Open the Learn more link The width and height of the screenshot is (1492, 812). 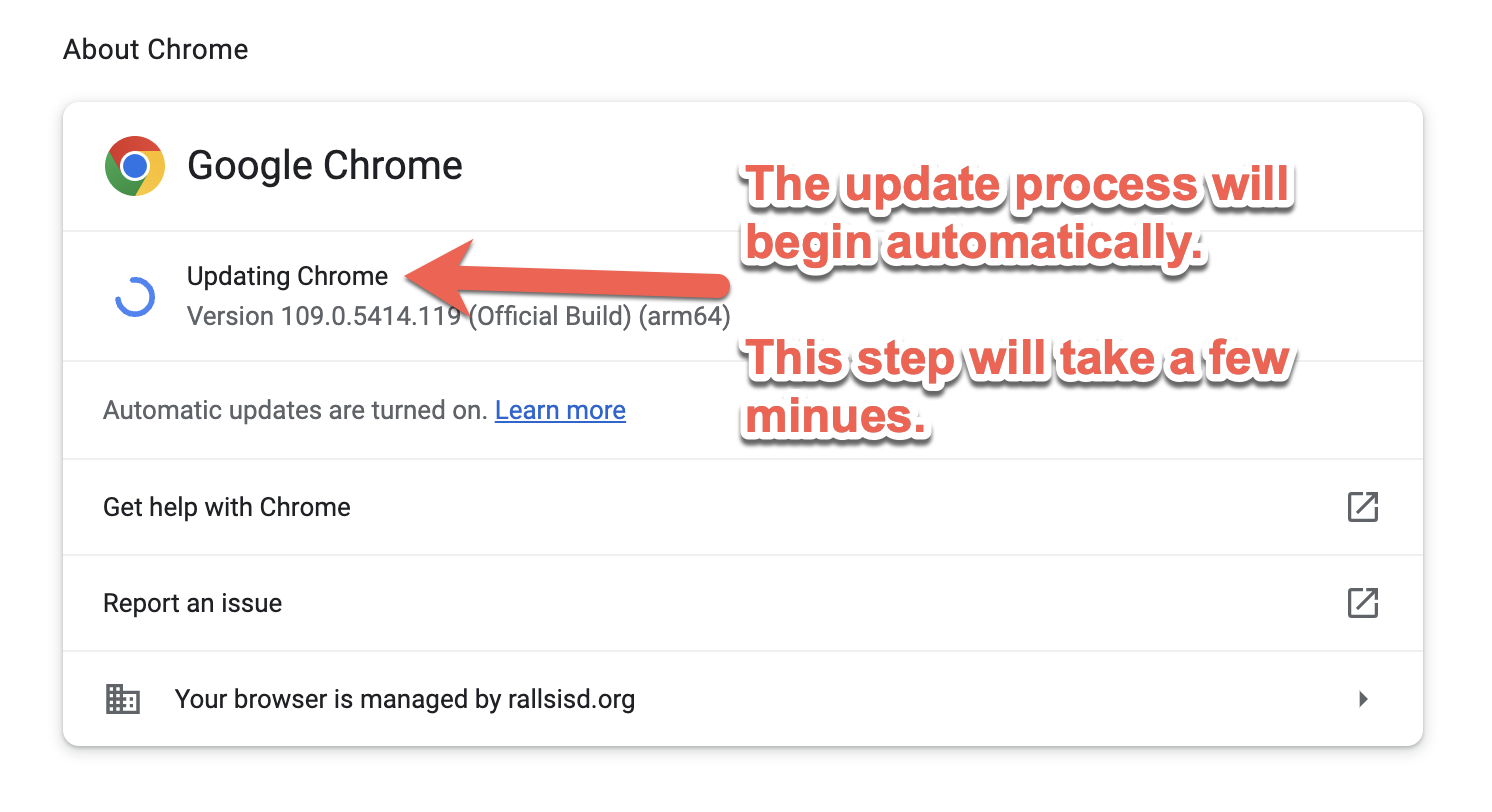tap(560, 410)
